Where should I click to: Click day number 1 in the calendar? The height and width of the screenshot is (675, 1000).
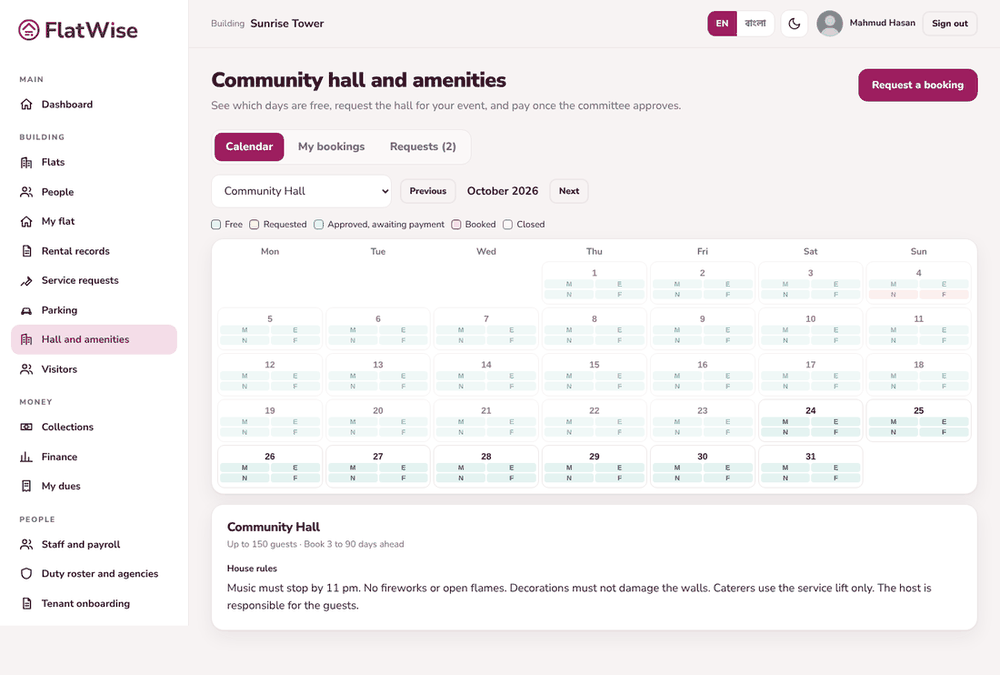(x=594, y=273)
